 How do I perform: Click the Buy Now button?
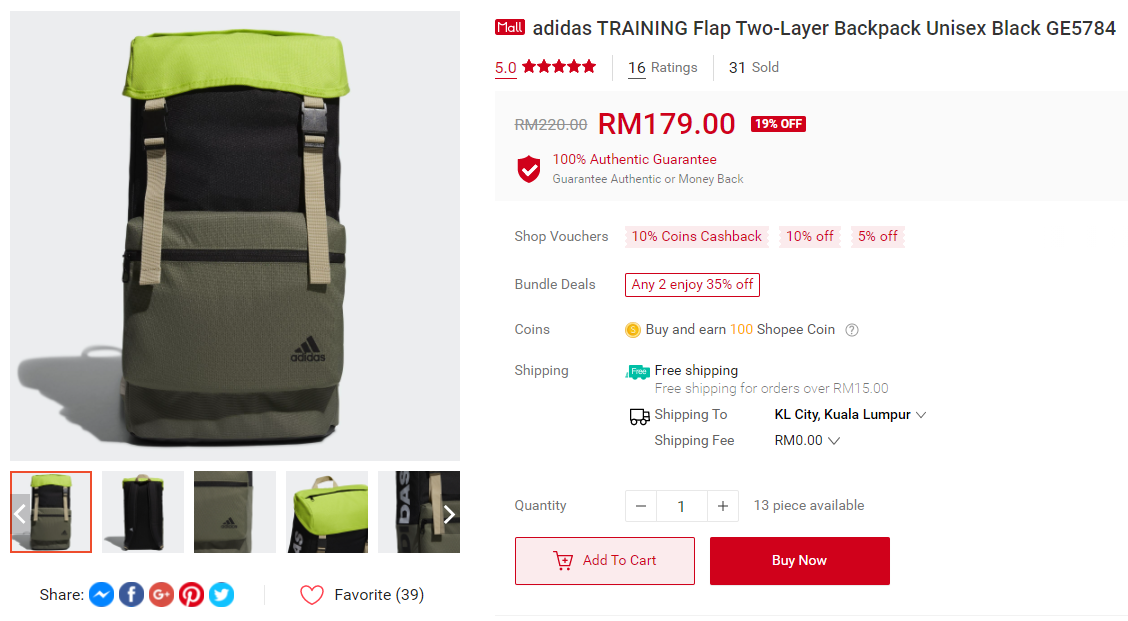click(800, 561)
